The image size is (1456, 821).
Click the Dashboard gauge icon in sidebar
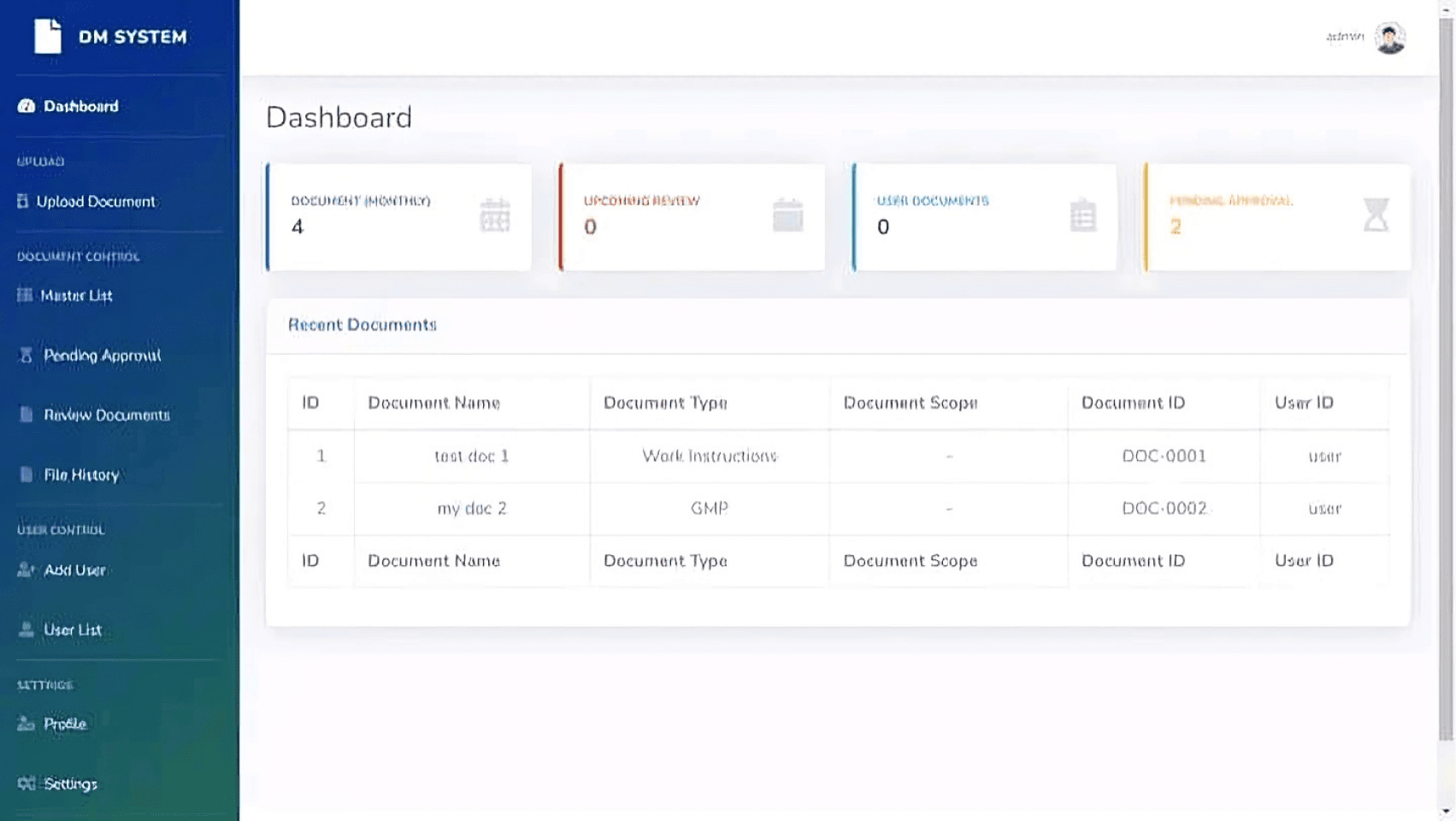(27, 106)
